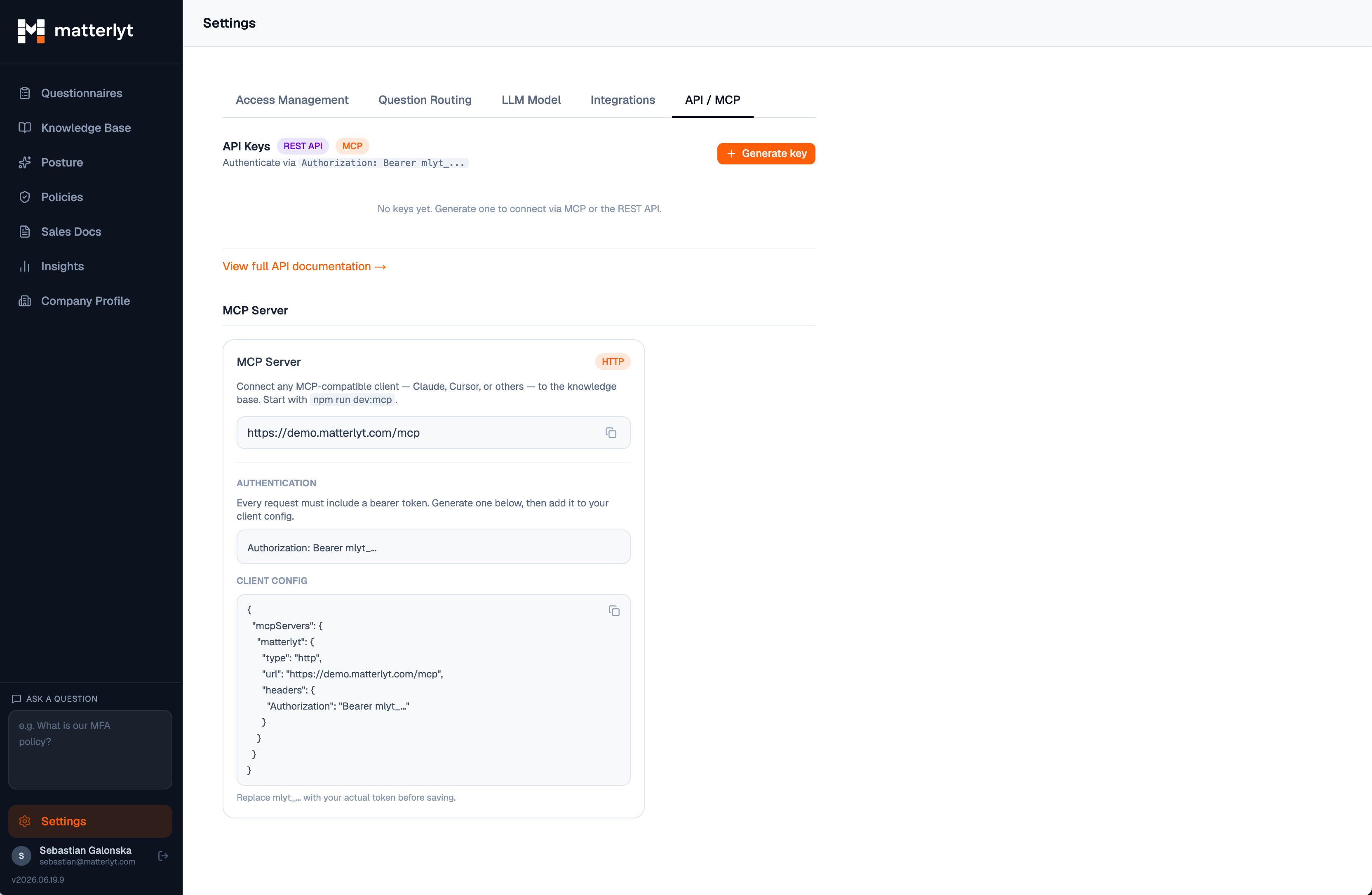Click the Sales Docs file icon
Screen dimensions: 1372x895
25,232
